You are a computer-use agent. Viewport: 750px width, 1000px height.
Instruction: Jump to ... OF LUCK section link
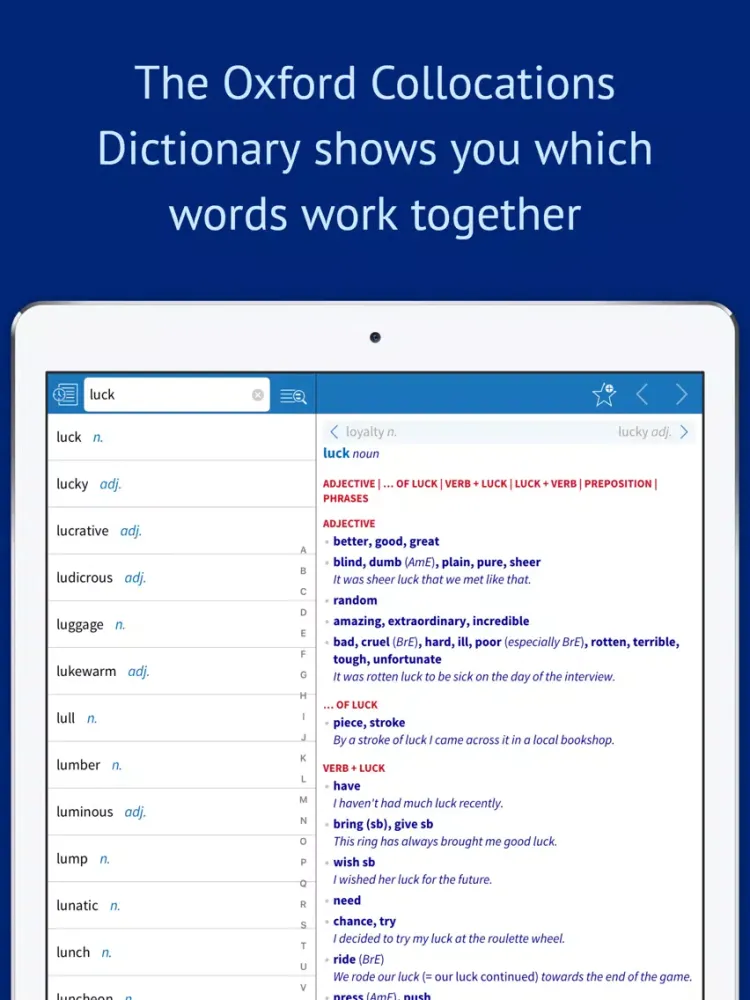point(410,484)
